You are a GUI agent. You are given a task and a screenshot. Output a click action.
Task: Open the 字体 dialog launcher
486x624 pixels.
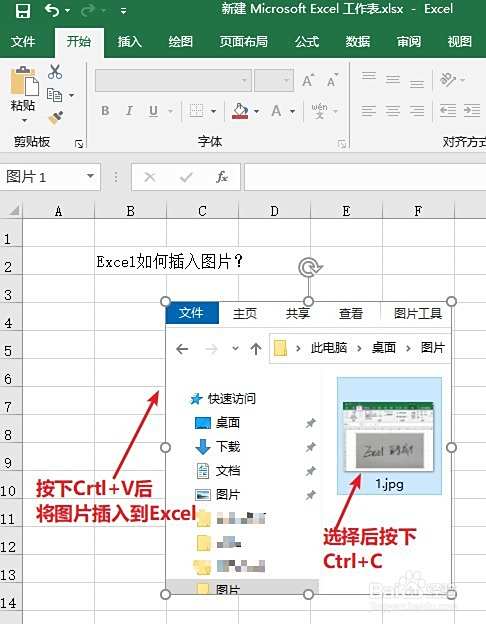(x=342, y=144)
